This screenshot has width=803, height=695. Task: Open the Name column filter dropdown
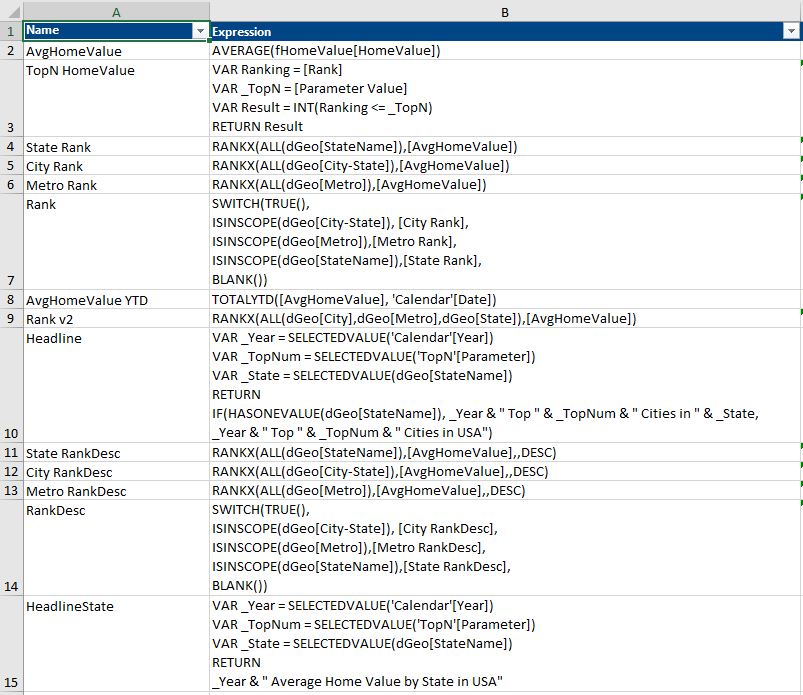pyautogui.click(x=200, y=31)
